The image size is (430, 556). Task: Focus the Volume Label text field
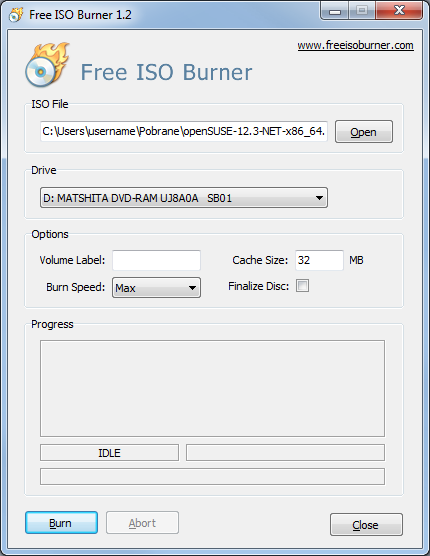pyautogui.click(x=156, y=260)
